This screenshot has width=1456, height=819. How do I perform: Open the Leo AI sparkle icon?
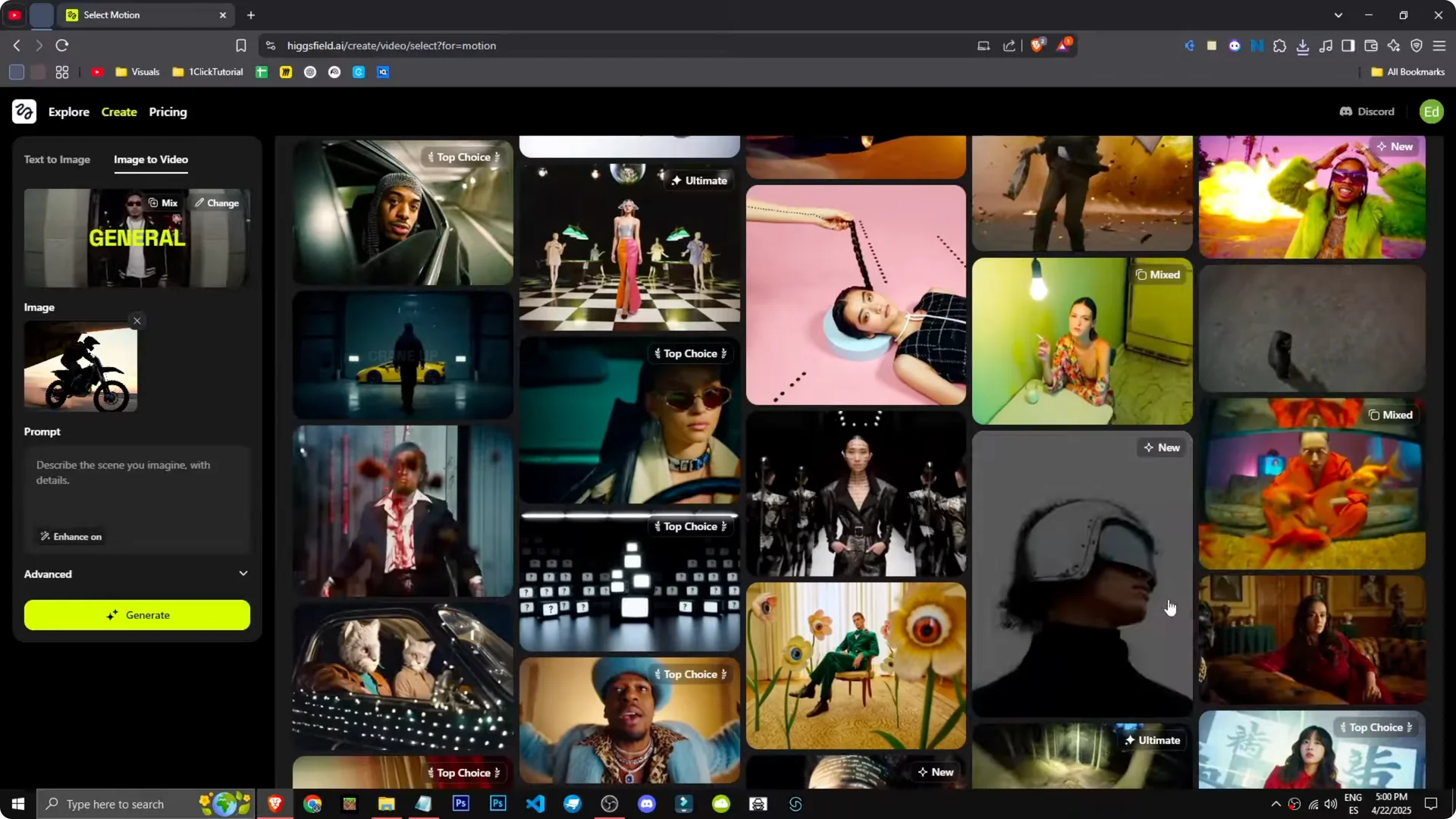pyautogui.click(x=1394, y=45)
